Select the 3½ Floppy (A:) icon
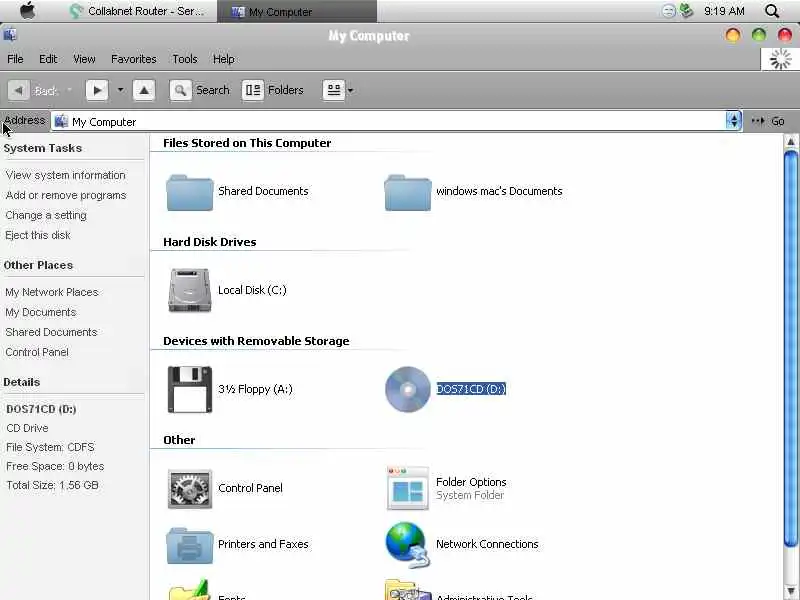The width and height of the screenshot is (800, 600). click(x=190, y=389)
